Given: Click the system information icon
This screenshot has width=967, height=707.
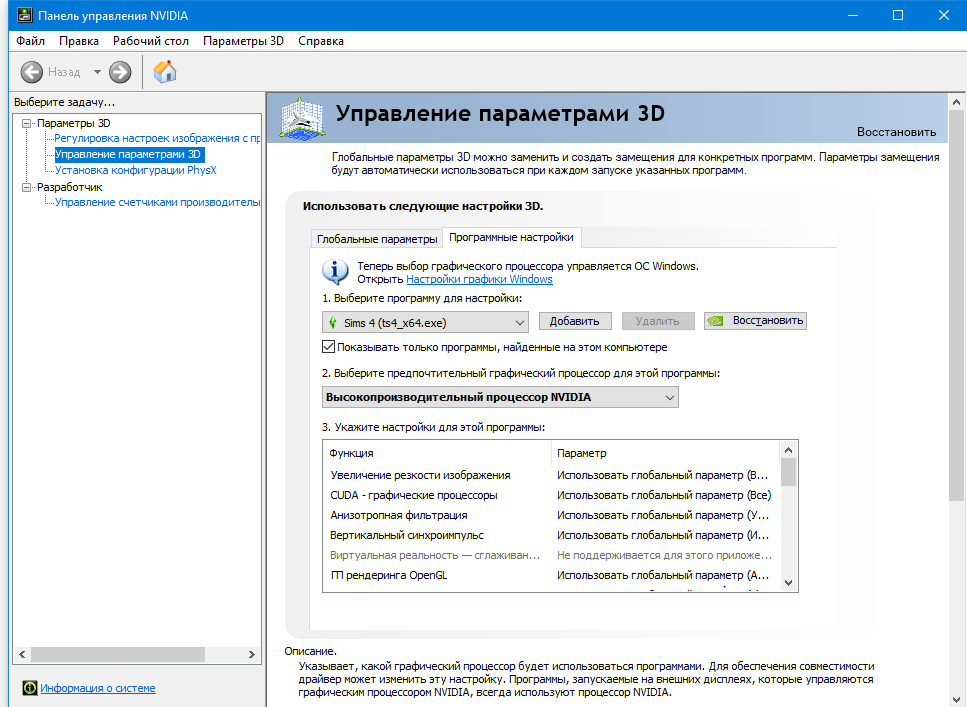Looking at the screenshot, I should click(x=30, y=688).
